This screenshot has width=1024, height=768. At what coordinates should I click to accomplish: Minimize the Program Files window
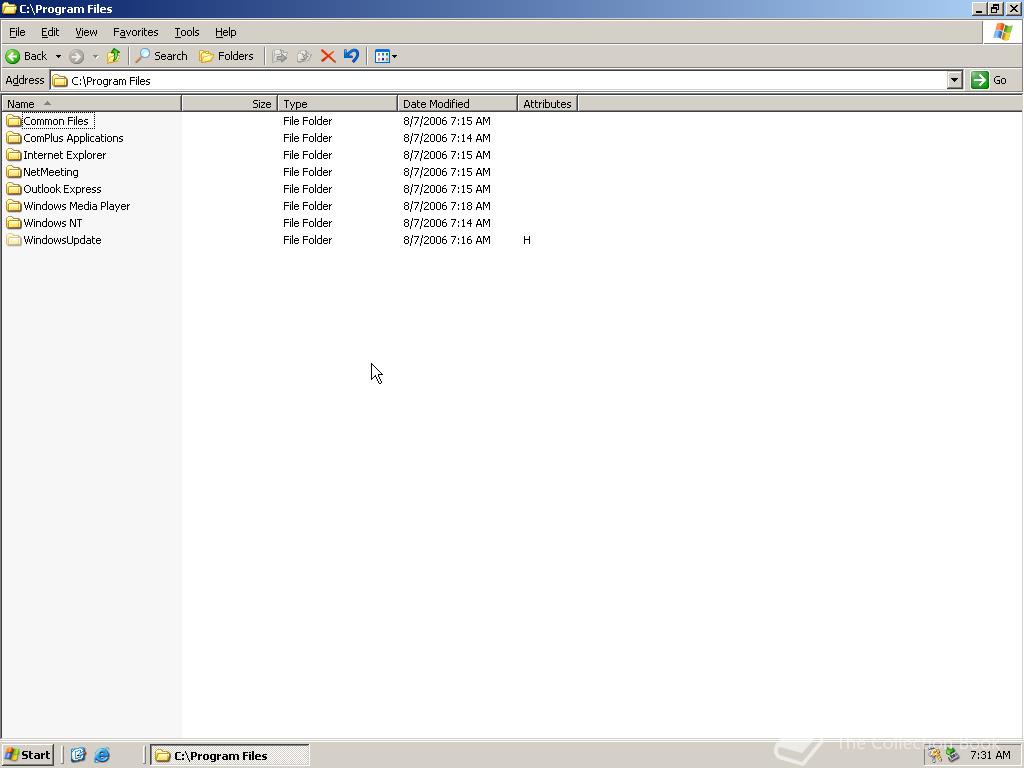978,8
